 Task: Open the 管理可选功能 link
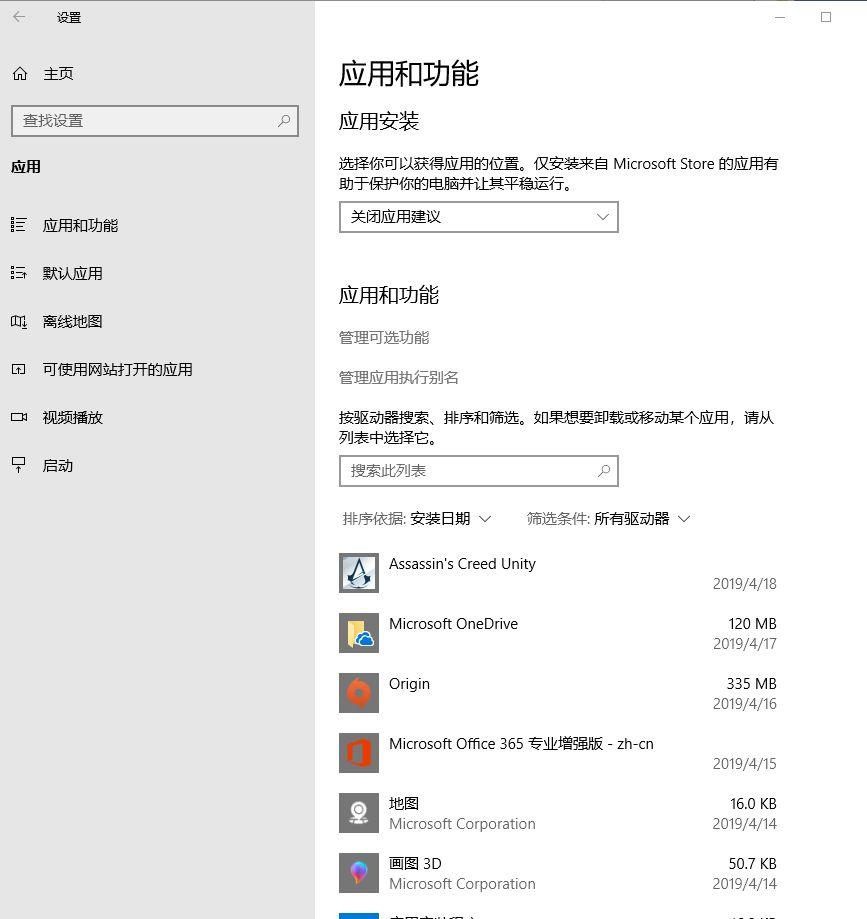384,338
